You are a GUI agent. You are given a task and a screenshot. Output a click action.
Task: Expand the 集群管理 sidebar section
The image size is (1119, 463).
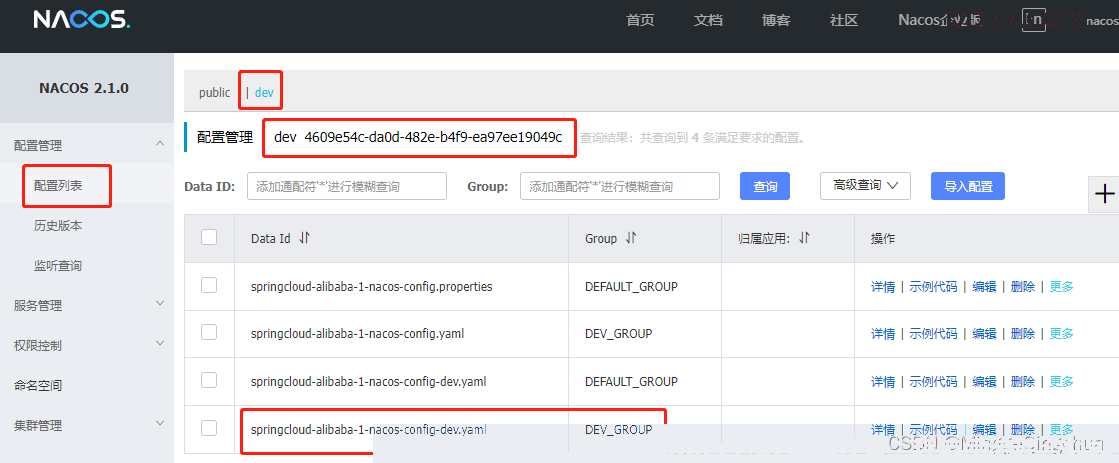[x=160, y=424]
